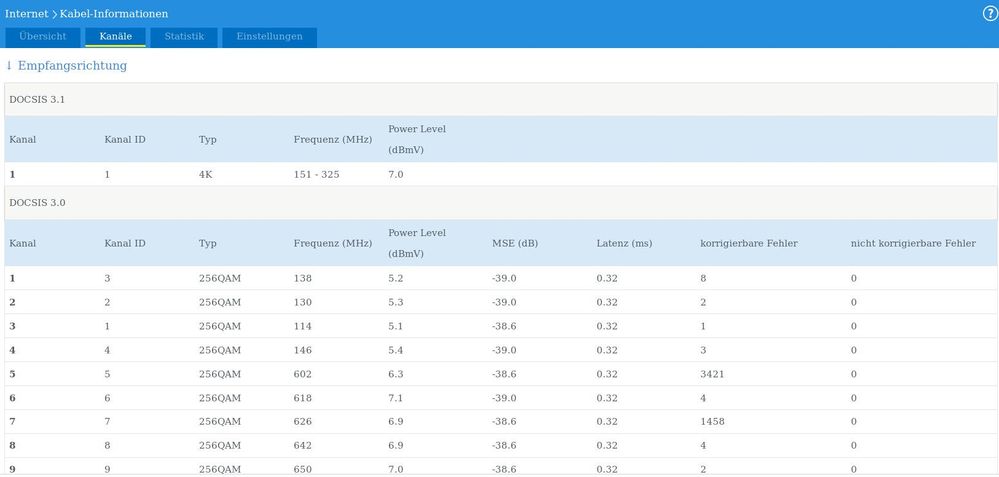Click uncorrectable errors 0 in 138 MHz row
Screen dimensions: 999x477
pyautogui.click(x=854, y=278)
